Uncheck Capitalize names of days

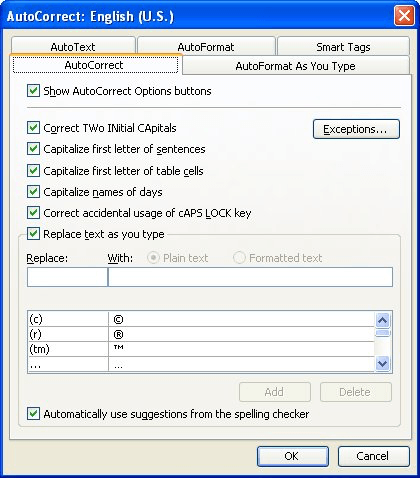tap(33, 192)
